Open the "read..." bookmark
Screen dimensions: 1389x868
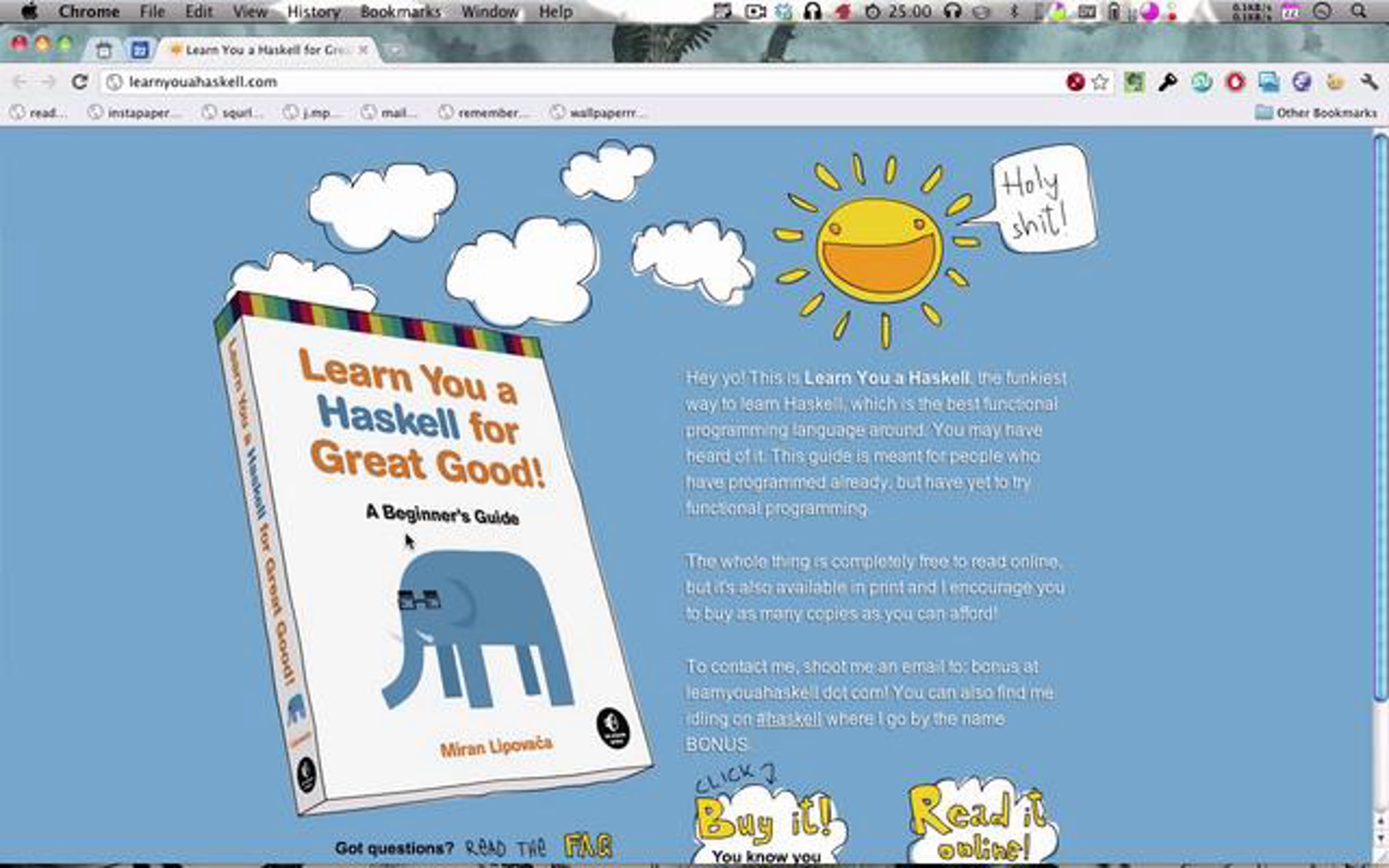[x=39, y=113]
